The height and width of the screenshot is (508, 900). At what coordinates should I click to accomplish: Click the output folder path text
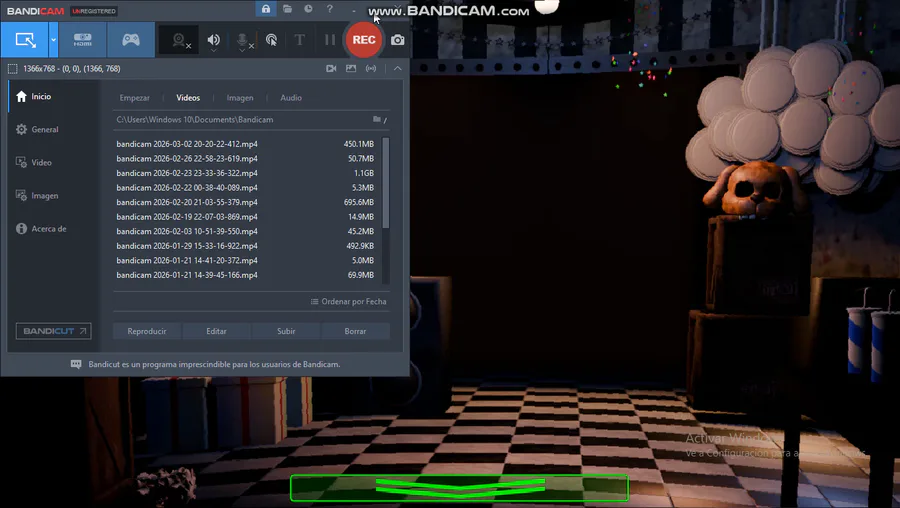pos(195,119)
